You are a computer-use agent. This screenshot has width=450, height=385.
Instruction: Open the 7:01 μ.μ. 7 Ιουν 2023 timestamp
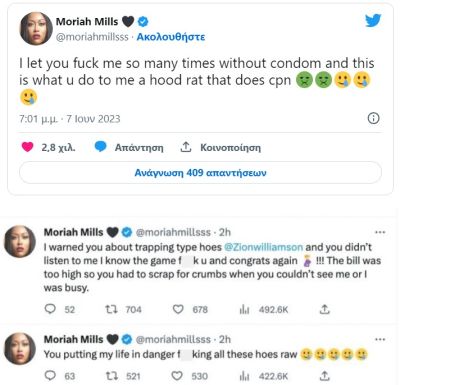pos(69,119)
